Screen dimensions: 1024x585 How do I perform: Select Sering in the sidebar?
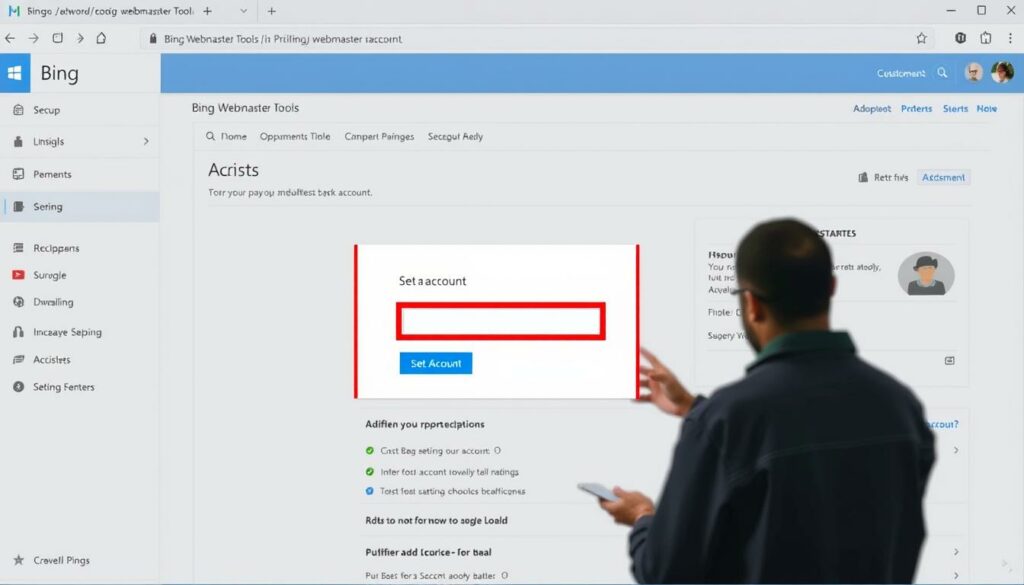[x=80, y=206]
